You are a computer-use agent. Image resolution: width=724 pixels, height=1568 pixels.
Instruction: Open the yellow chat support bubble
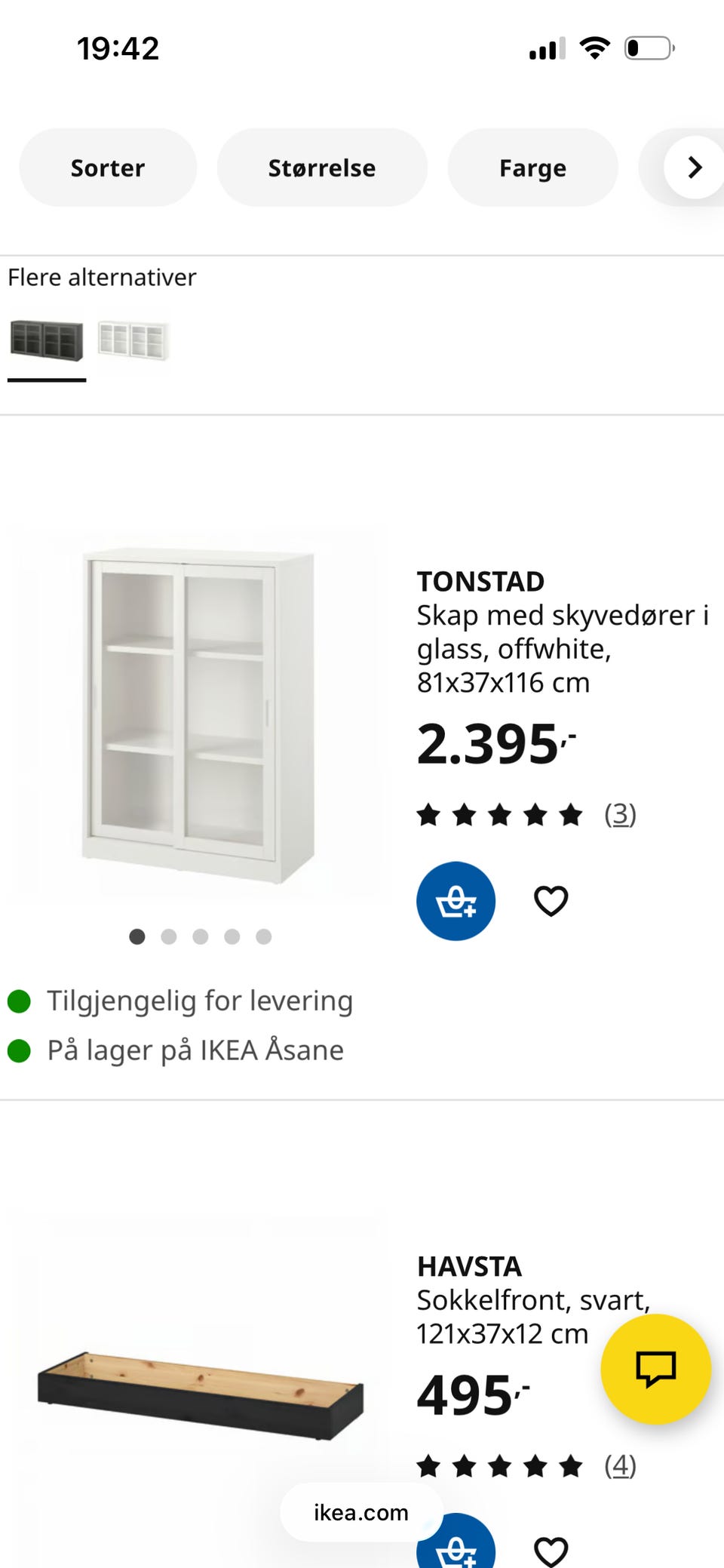coord(655,1369)
